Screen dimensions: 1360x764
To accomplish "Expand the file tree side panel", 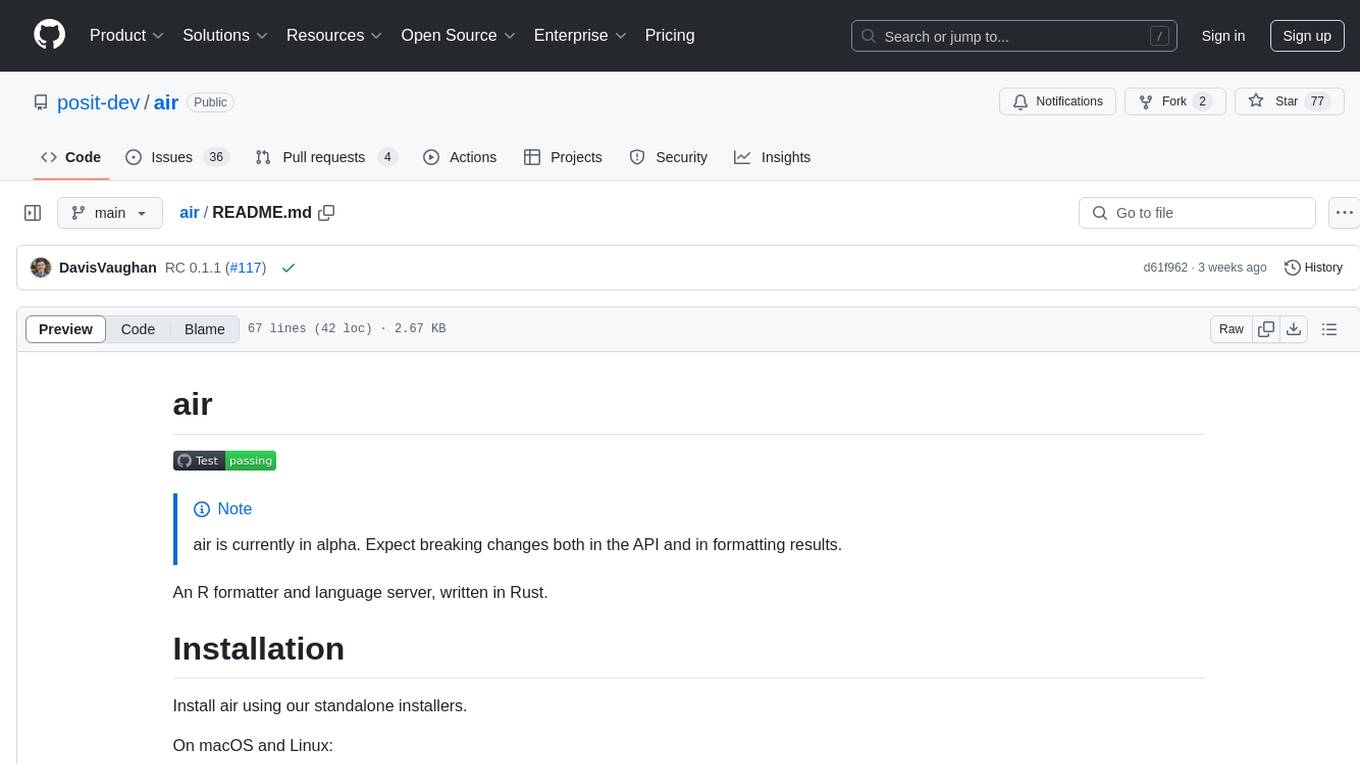I will pyautogui.click(x=33, y=213).
